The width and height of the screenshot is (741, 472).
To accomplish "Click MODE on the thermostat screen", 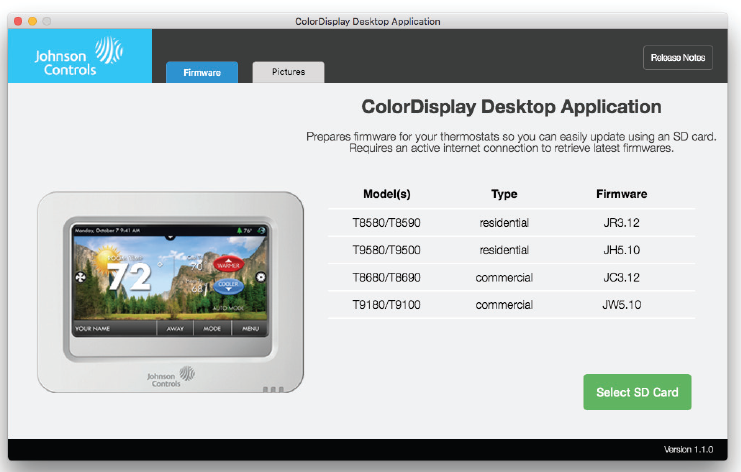I will coord(212,328).
